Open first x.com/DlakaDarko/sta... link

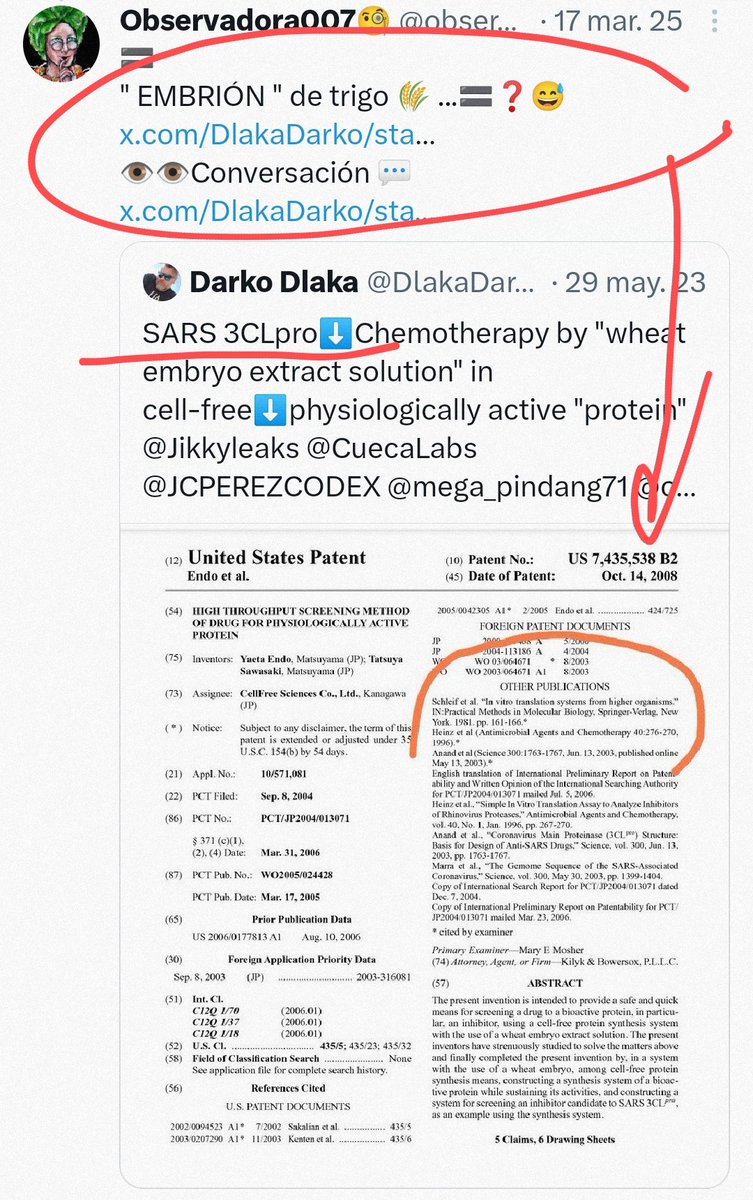click(x=277, y=137)
